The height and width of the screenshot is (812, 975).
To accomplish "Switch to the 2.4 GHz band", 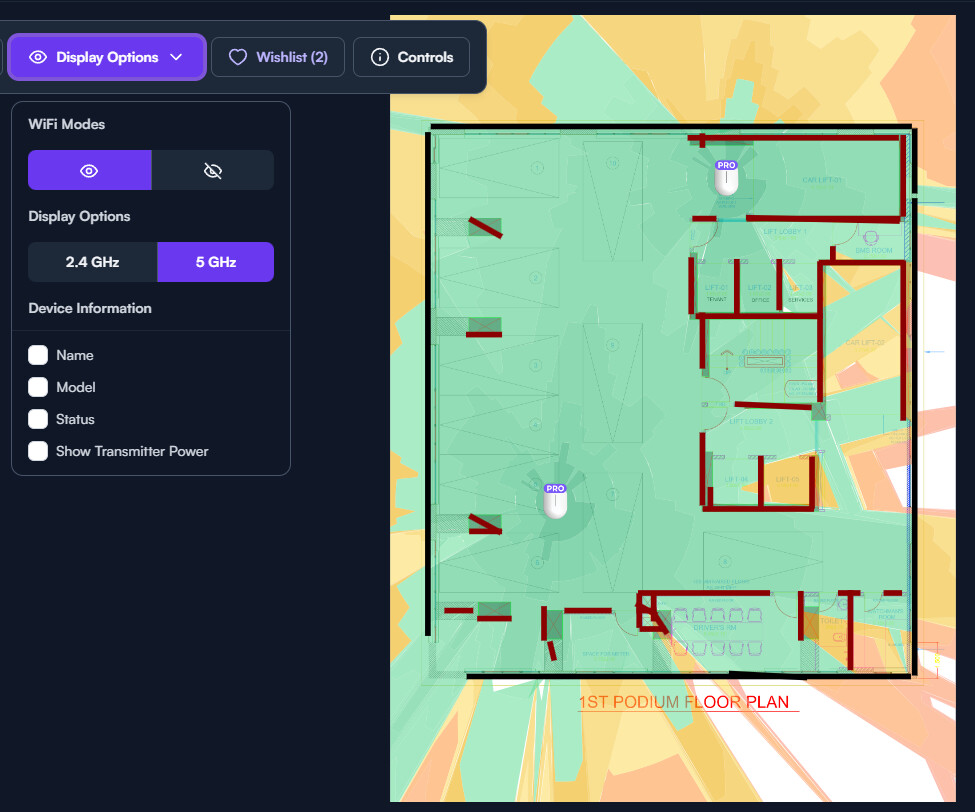I will [93, 262].
